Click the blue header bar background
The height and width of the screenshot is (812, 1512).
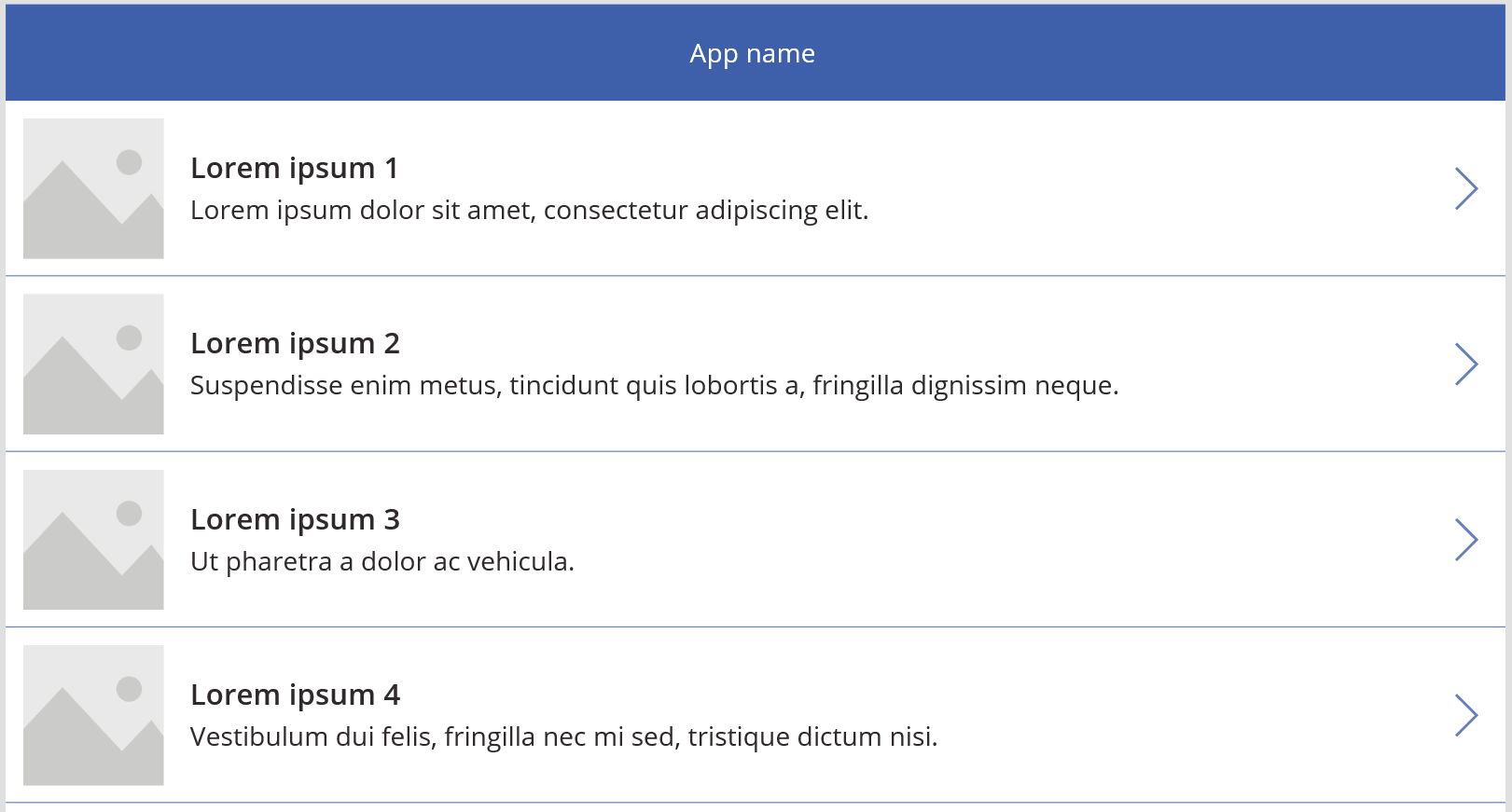(280, 53)
